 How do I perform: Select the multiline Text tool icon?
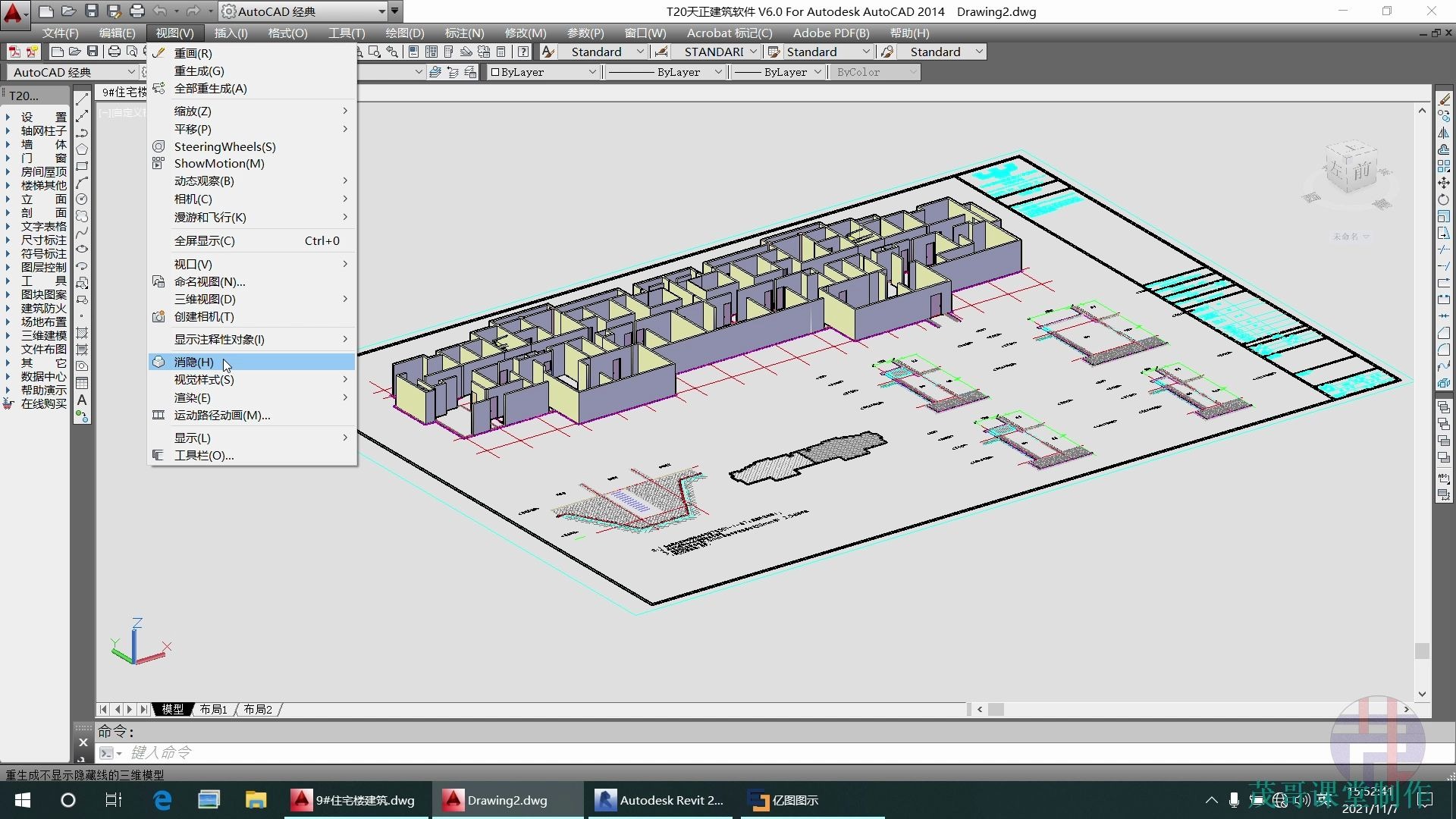click(82, 400)
